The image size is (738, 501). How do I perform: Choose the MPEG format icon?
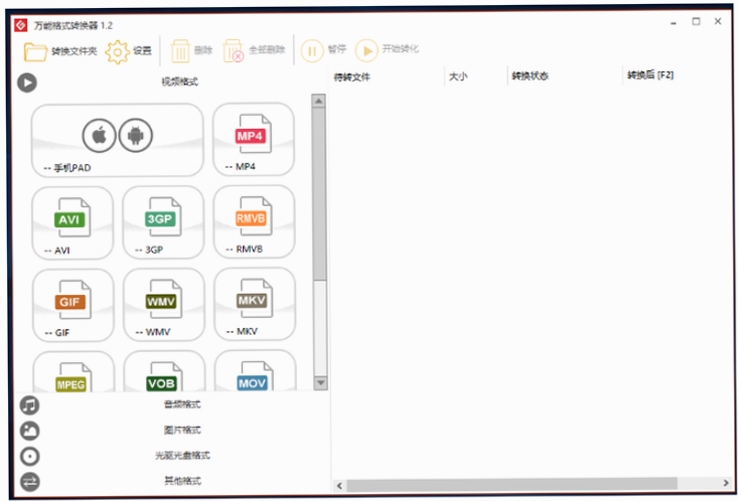point(73,377)
